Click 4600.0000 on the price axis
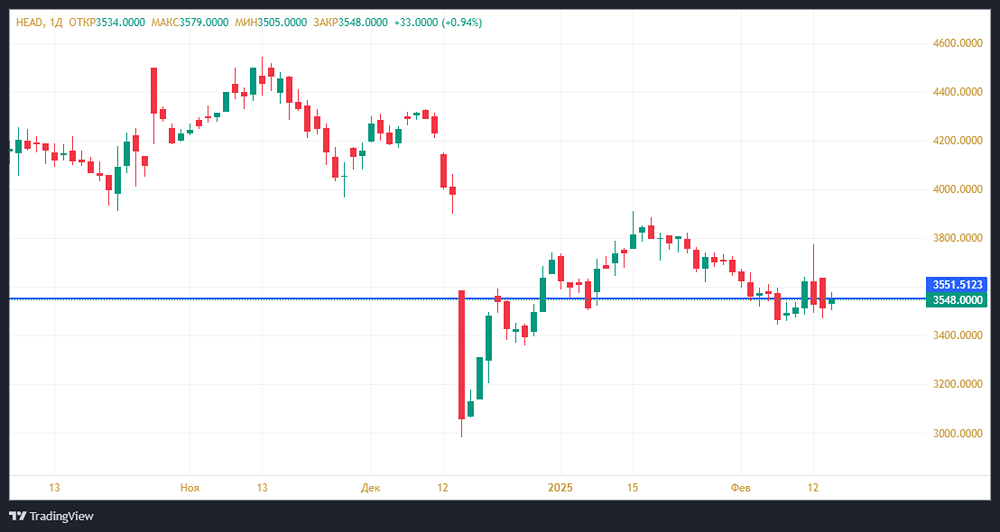 click(955, 43)
